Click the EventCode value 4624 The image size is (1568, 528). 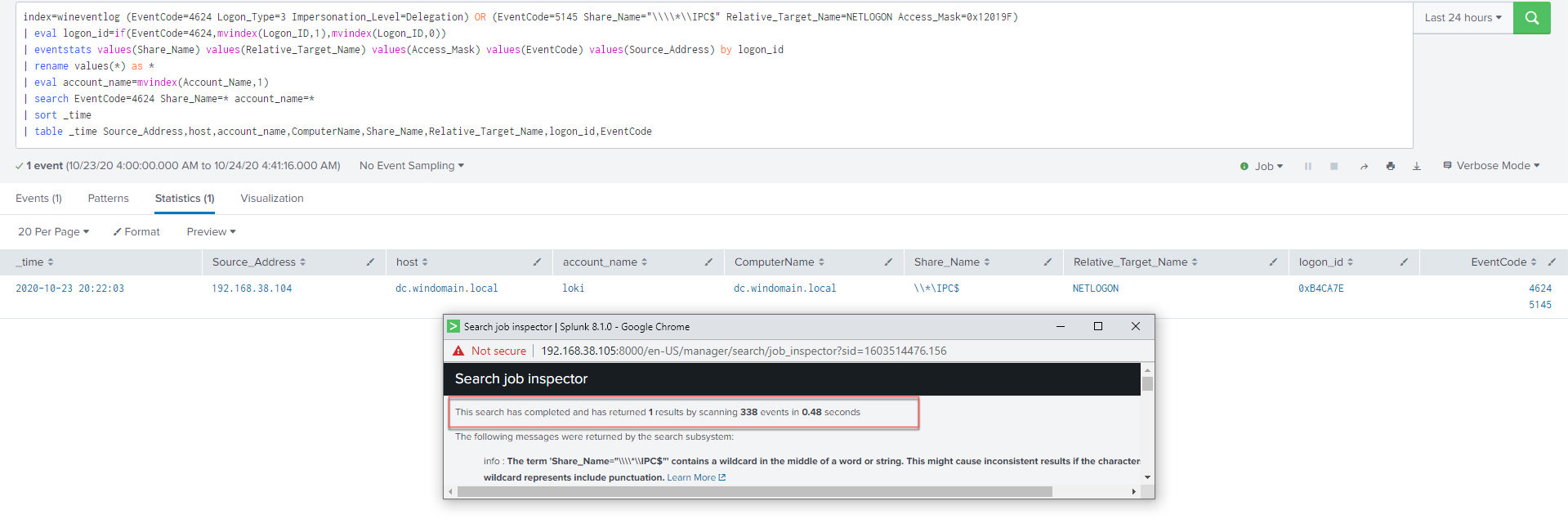[x=1540, y=288]
